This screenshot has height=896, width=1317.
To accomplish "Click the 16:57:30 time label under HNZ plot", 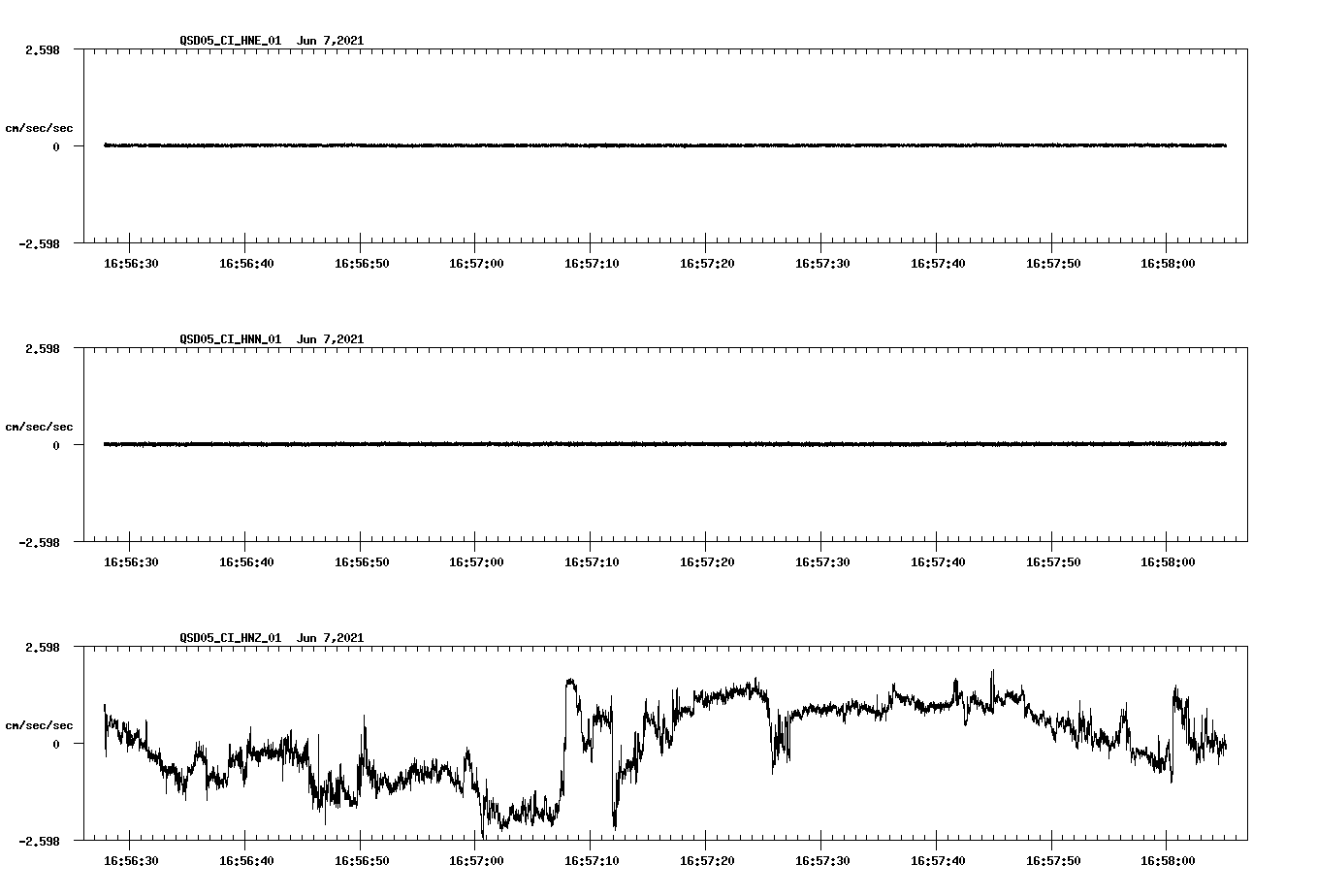I will [822, 861].
